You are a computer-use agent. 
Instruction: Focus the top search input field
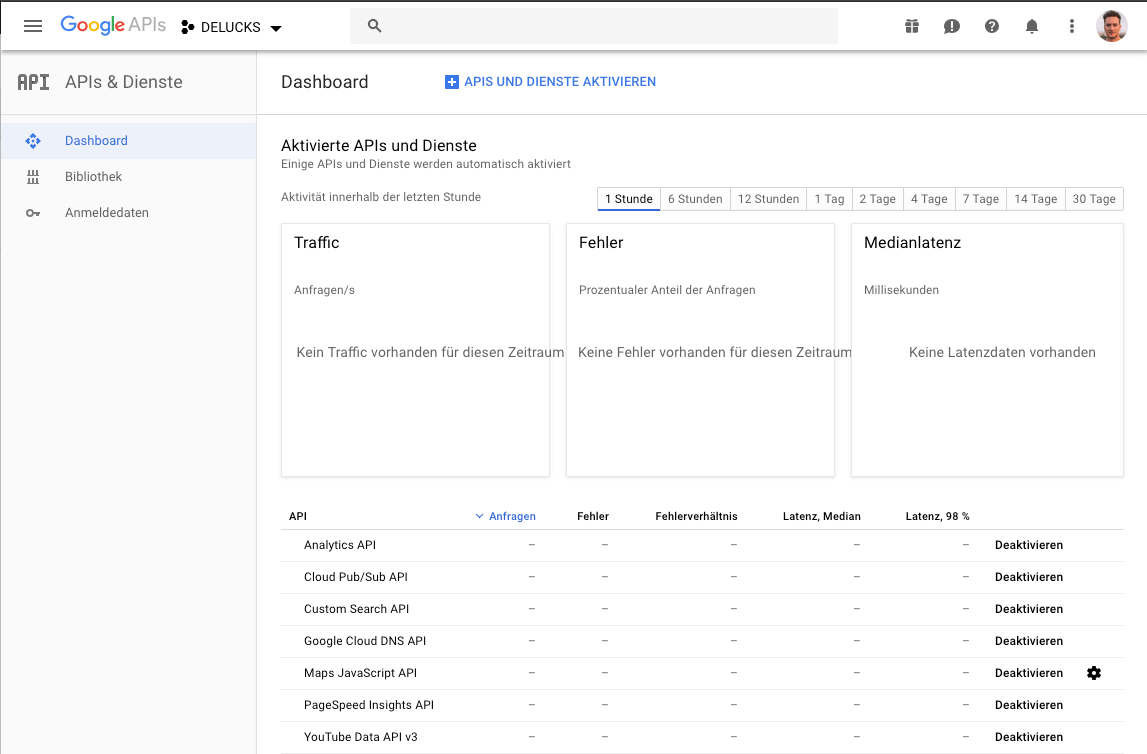[594, 26]
